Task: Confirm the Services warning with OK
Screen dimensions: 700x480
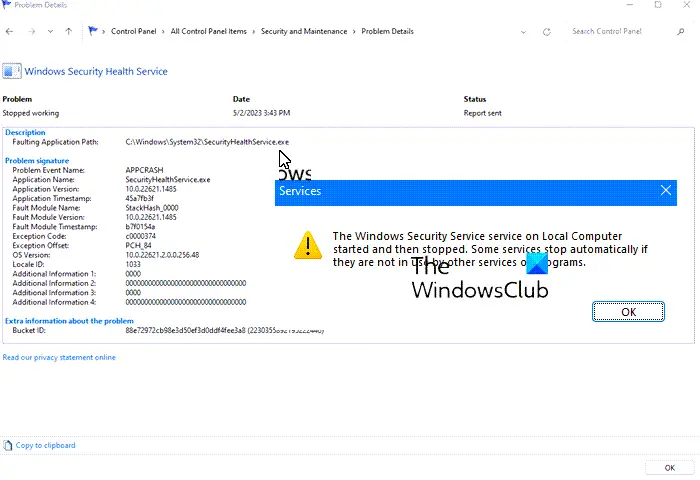Action: point(628,312)
